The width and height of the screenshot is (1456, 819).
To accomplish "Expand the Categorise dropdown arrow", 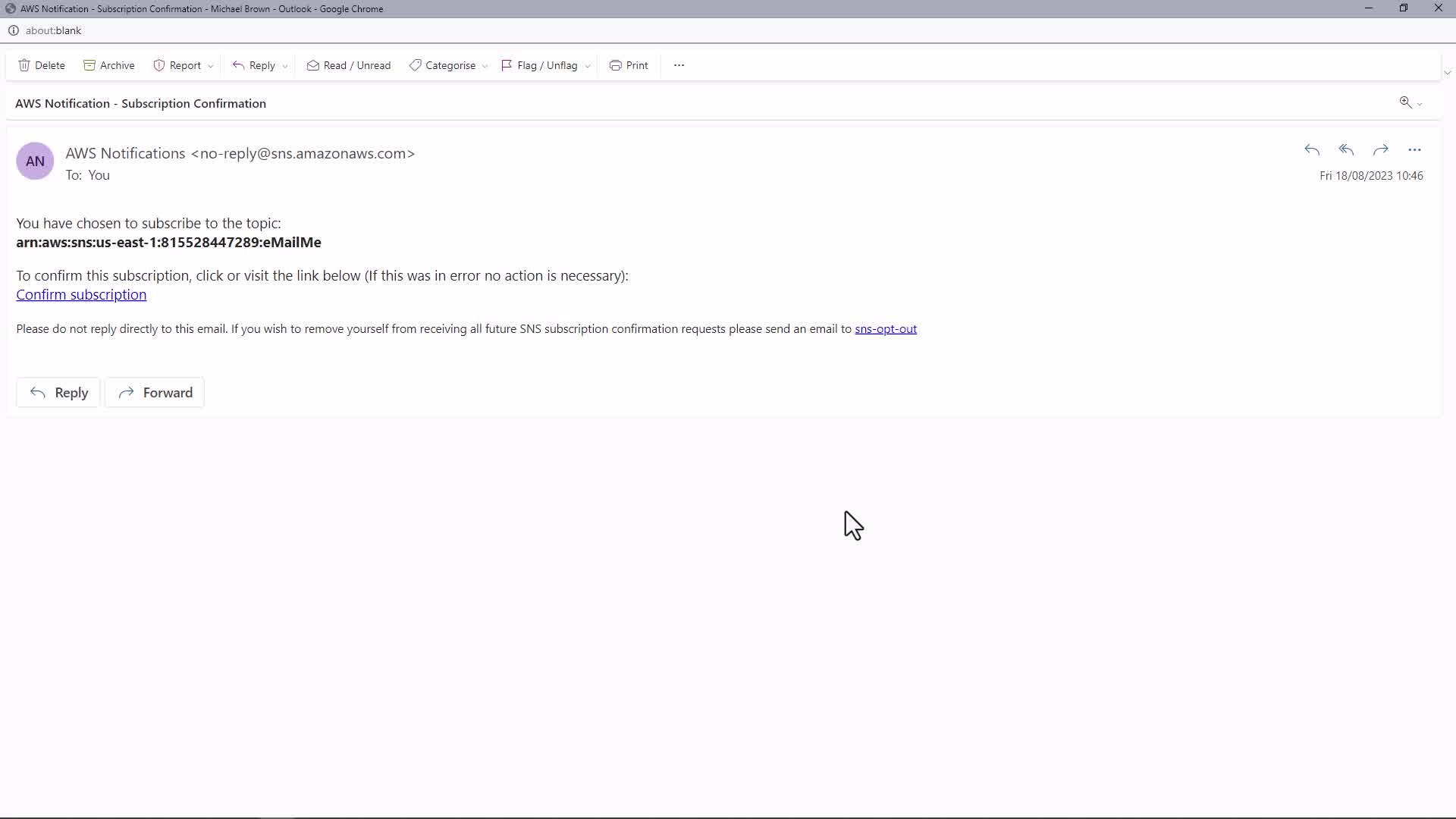I will [485, 66].
